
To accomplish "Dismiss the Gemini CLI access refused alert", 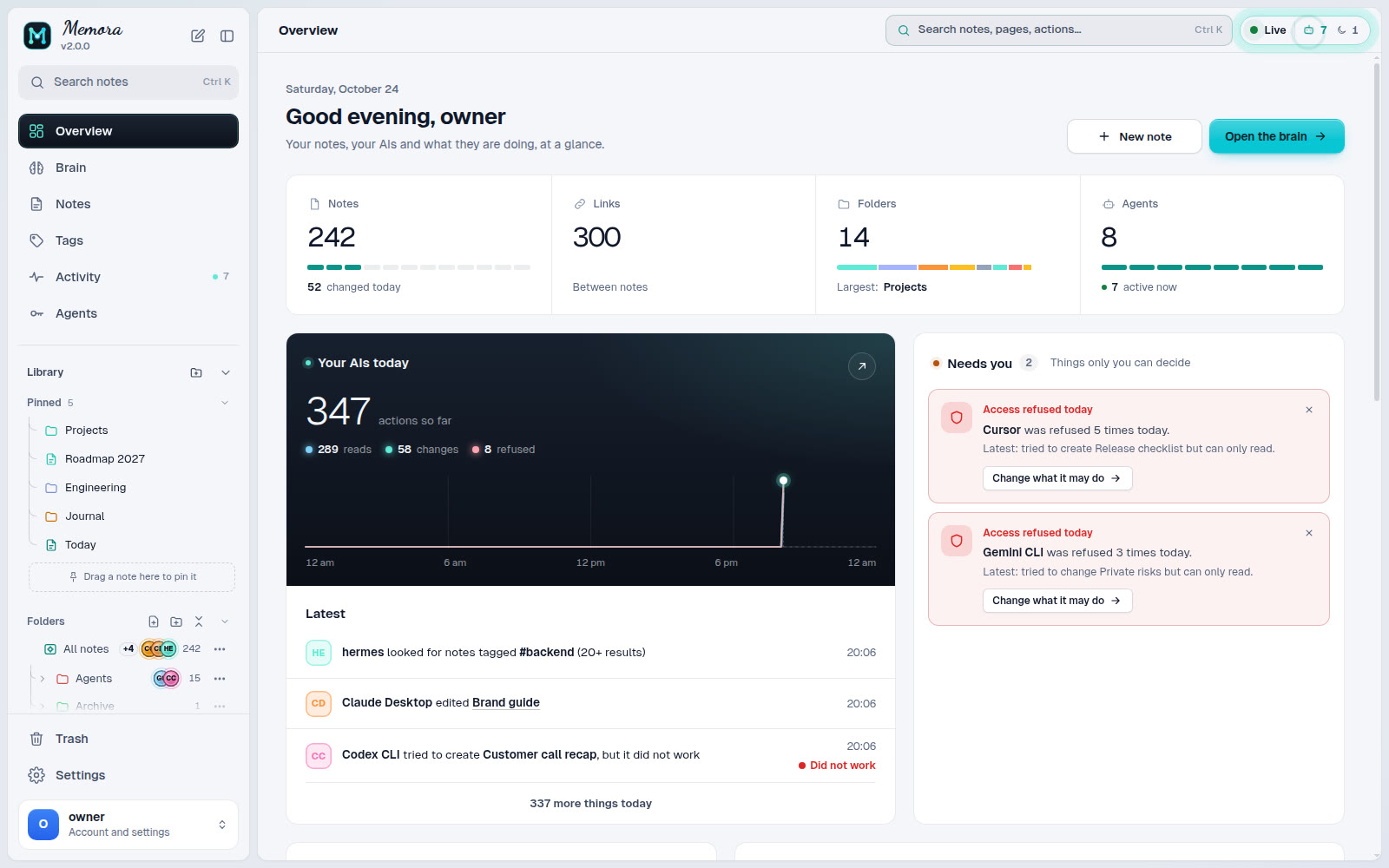I will (1309, 533).
